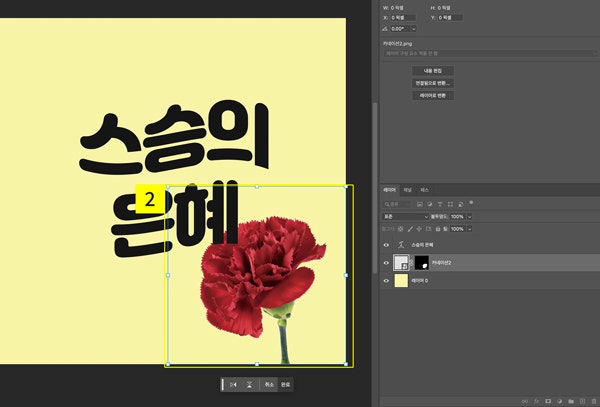Confirm the transform with 완료 button
600x407 pixels.
[x=285, y=385]
